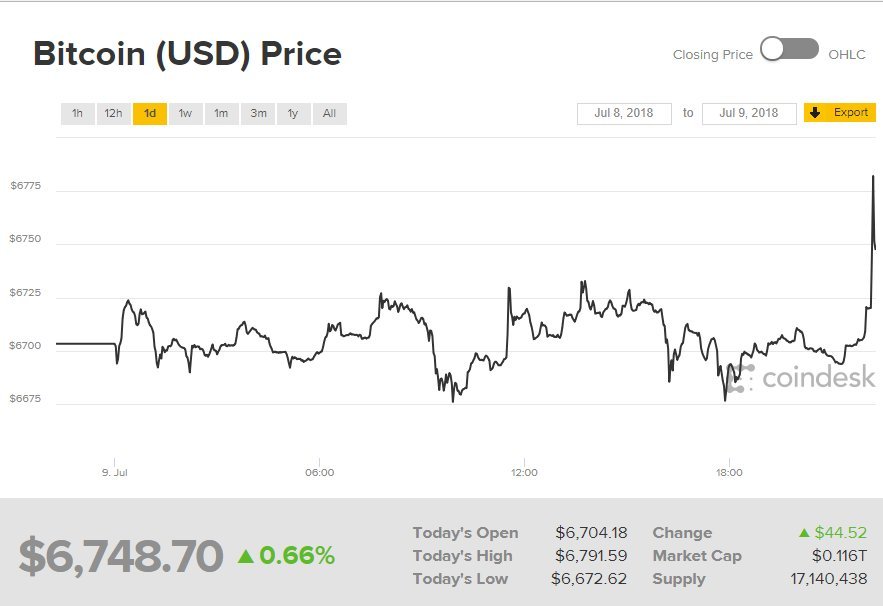Show All price history
Screen dimensions: 883x606
point(329,114)
